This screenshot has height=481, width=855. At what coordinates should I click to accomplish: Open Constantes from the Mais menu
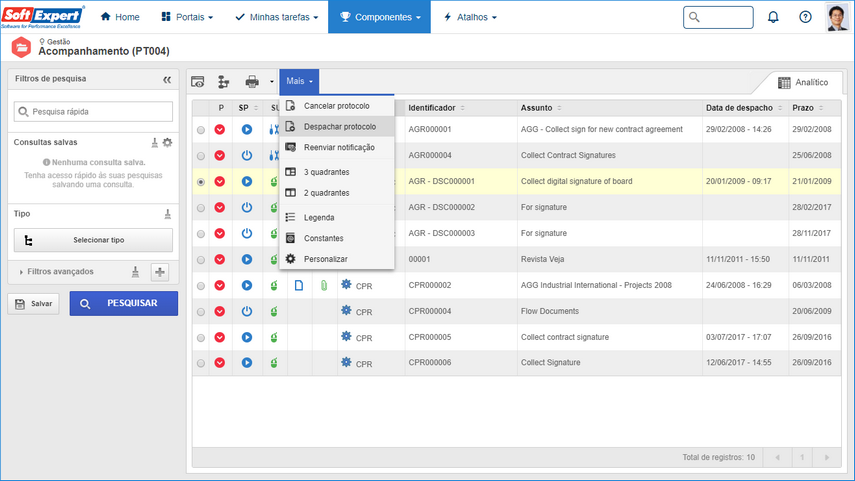point(336,238)
